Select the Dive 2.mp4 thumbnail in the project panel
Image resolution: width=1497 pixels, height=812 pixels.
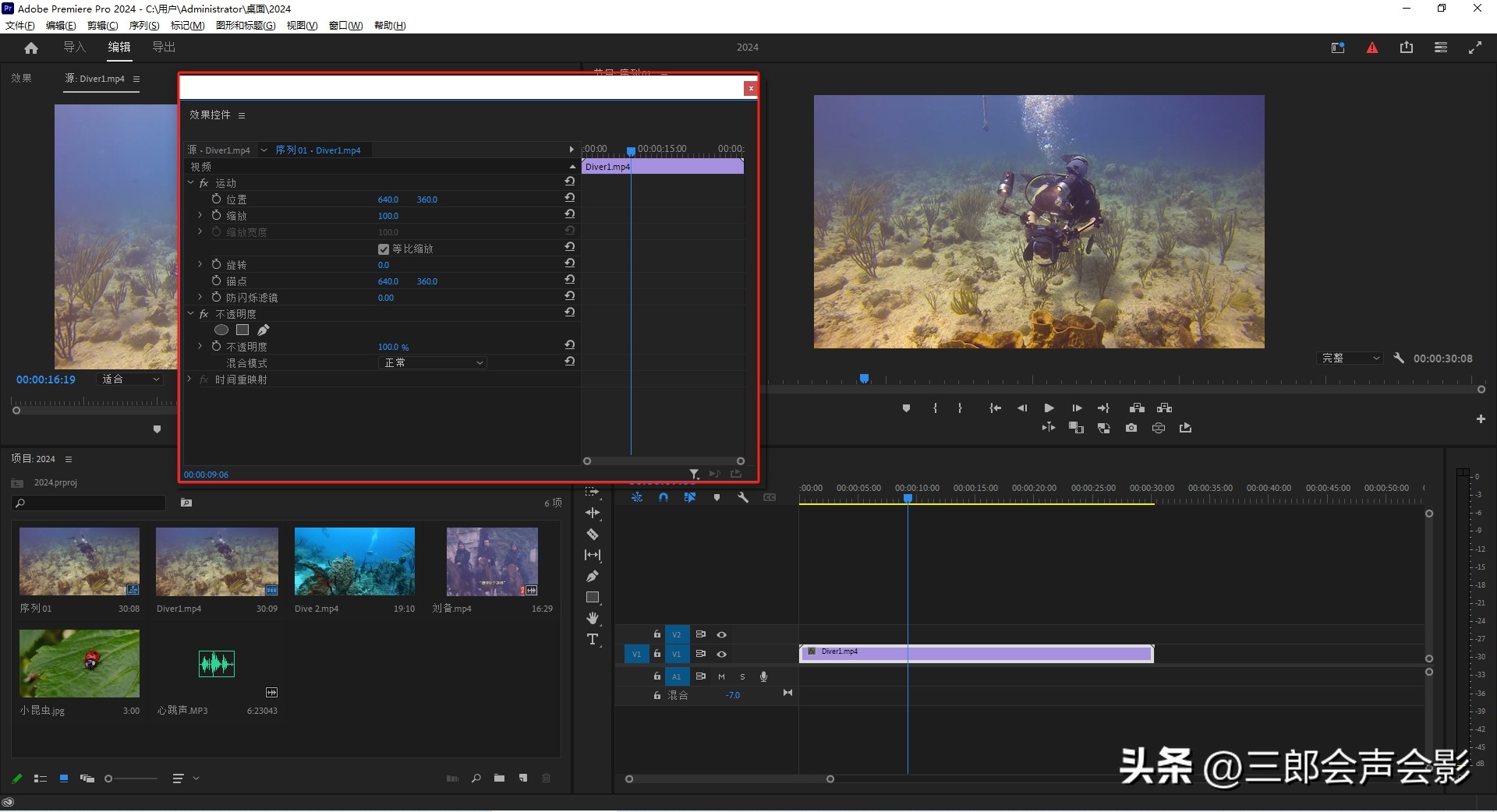pyautogui.click(x=354, y=560)
